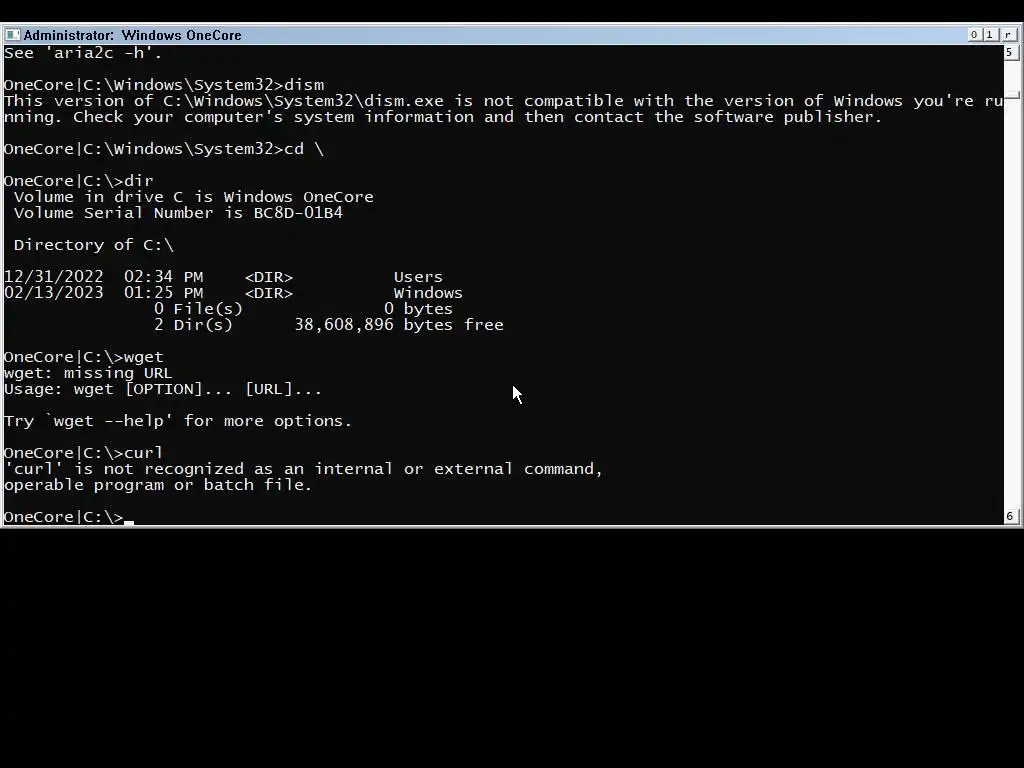Click the minimize button labeled 0
Screen dimensions: 1024x768
974,35
